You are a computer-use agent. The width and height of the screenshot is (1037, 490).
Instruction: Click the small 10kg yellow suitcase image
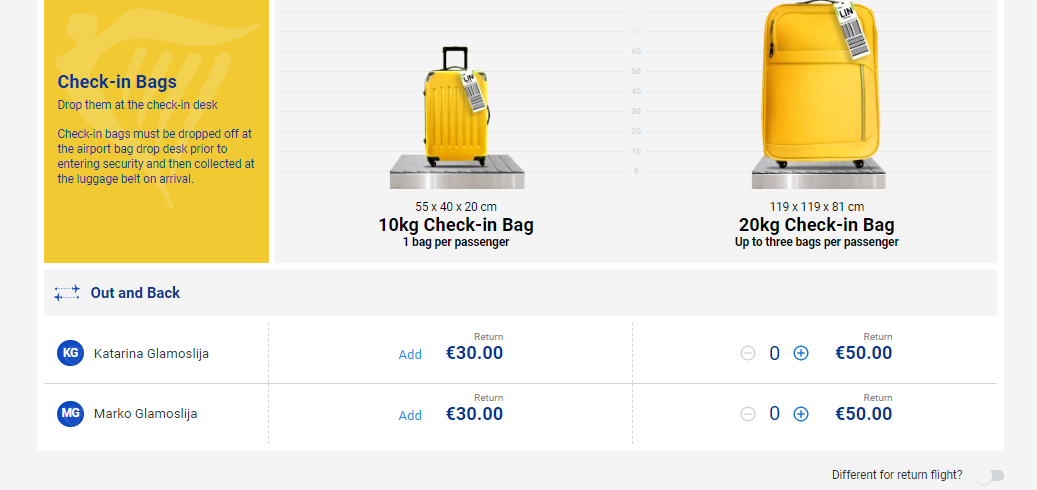[456, 107]
